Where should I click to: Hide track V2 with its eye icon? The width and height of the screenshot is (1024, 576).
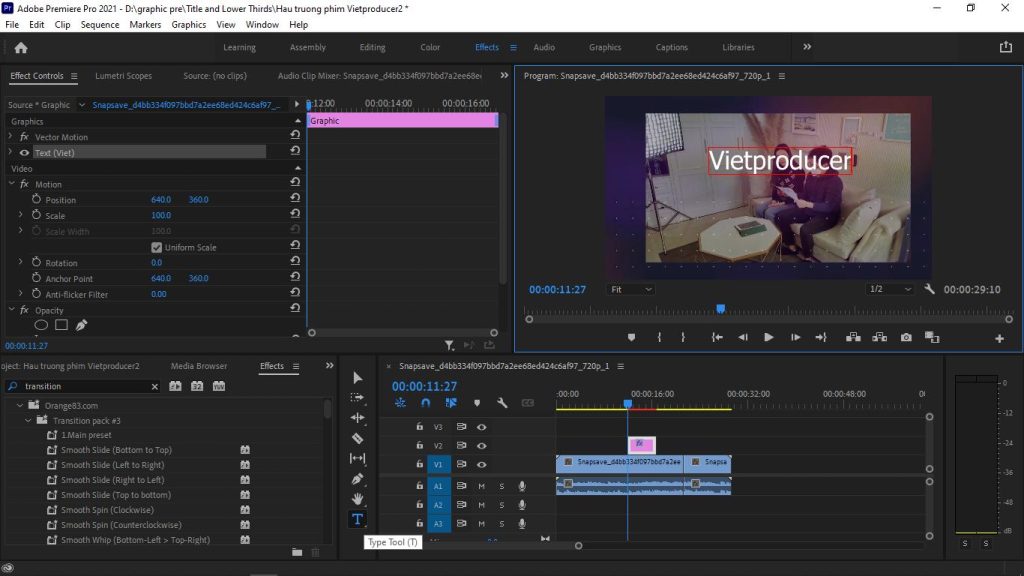coord(482,445)
